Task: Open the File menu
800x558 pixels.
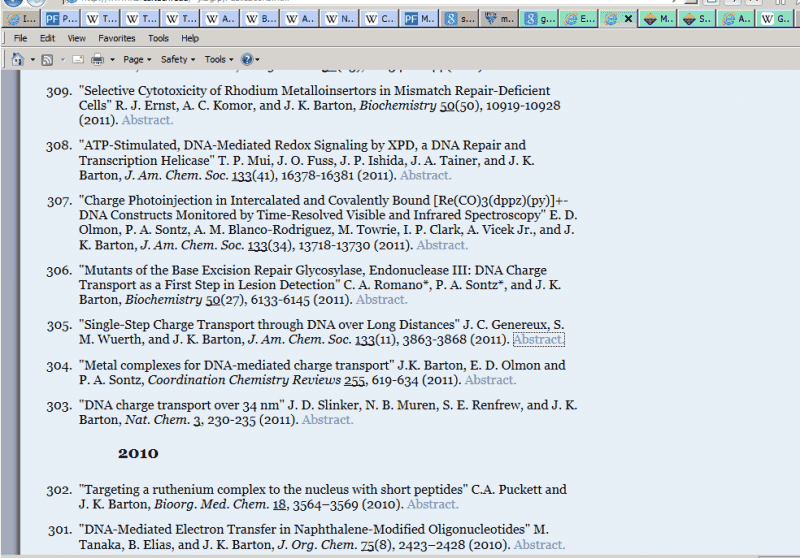Action: click(20, 38)
